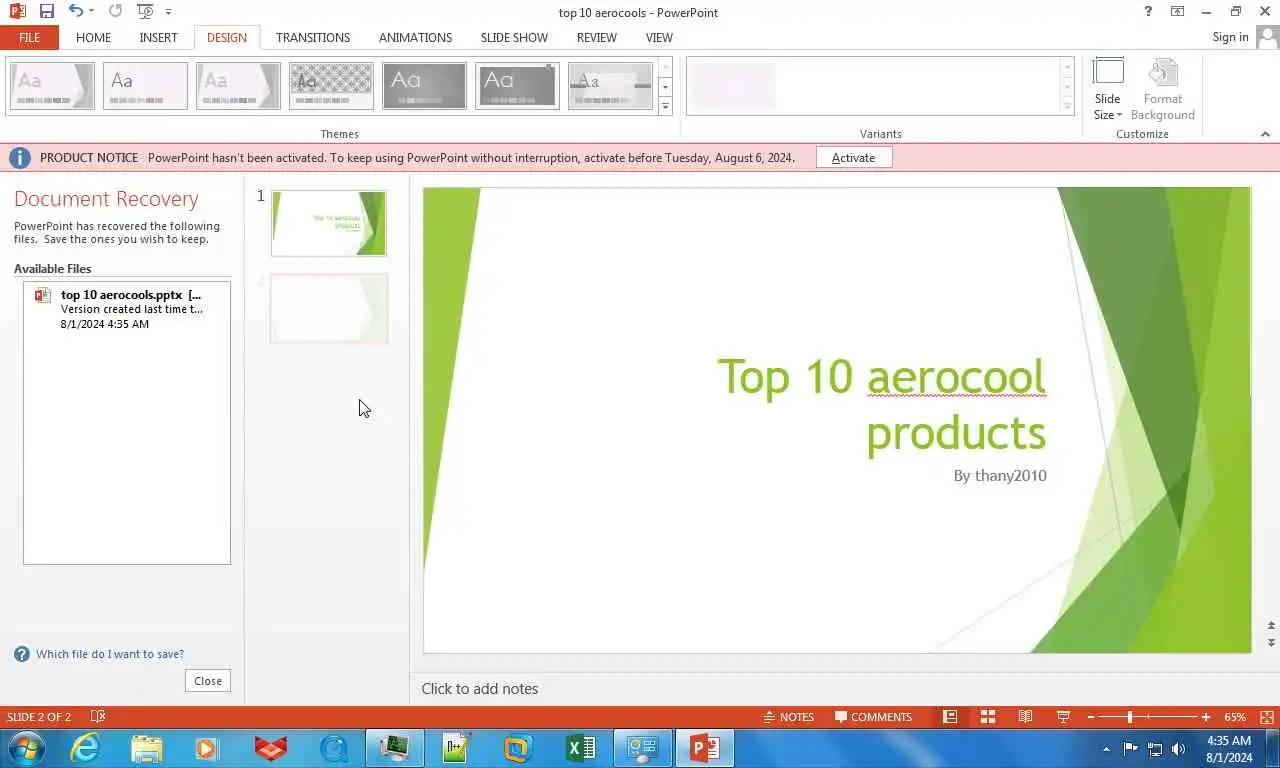
Task: Switch to Normal view
Action: (x=950, y=717)
